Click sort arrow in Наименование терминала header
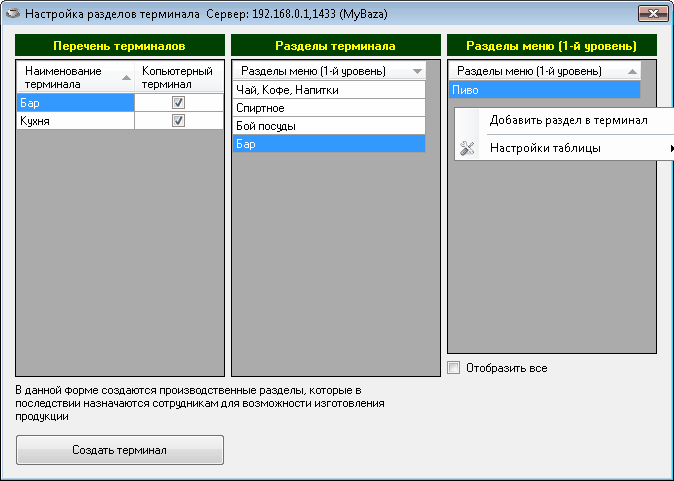674x481 pixels. pos(126,77)
